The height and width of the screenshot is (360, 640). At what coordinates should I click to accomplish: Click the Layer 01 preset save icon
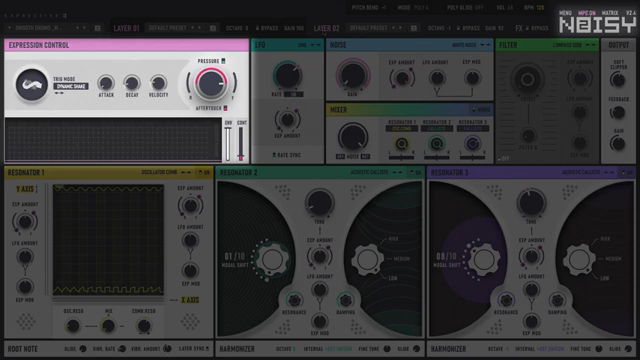[213, 28]
